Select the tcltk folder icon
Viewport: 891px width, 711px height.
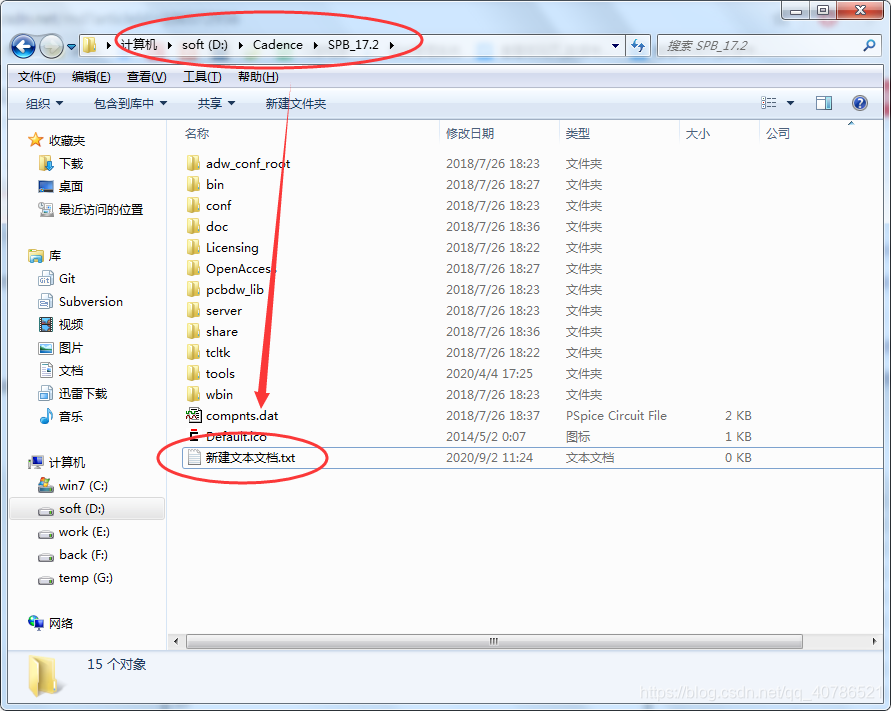[193, 353]
